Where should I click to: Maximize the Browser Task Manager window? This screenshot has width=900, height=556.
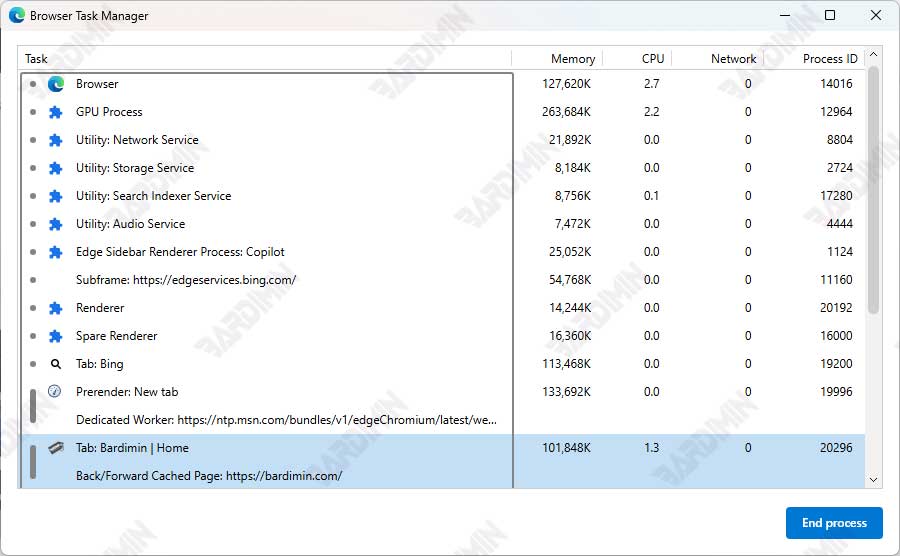coord(830,15)
